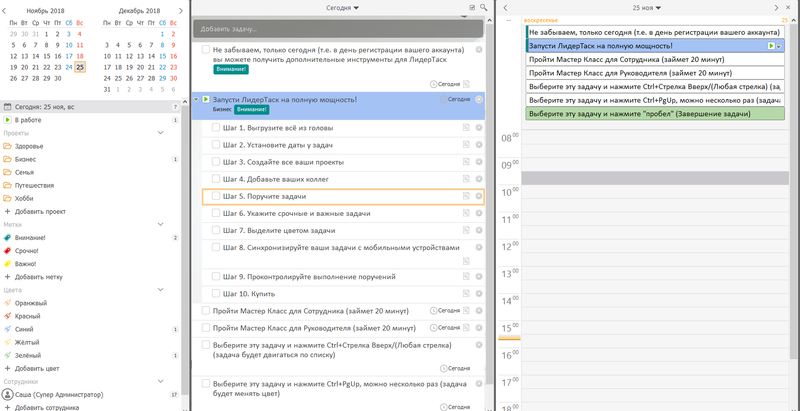Collapse the Запусти ЛидерТаск subtask tree
Viewport: 800px width, 411px height.
(196, 100)
